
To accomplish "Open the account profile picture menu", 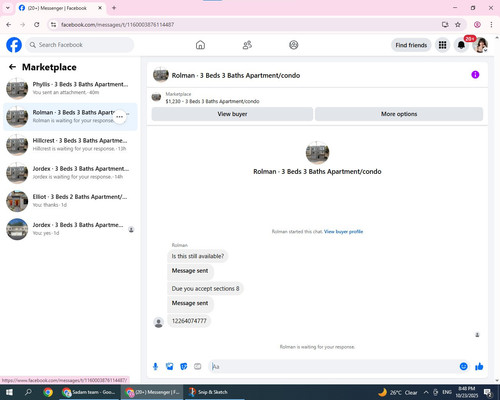I will [x=480, y=45].
